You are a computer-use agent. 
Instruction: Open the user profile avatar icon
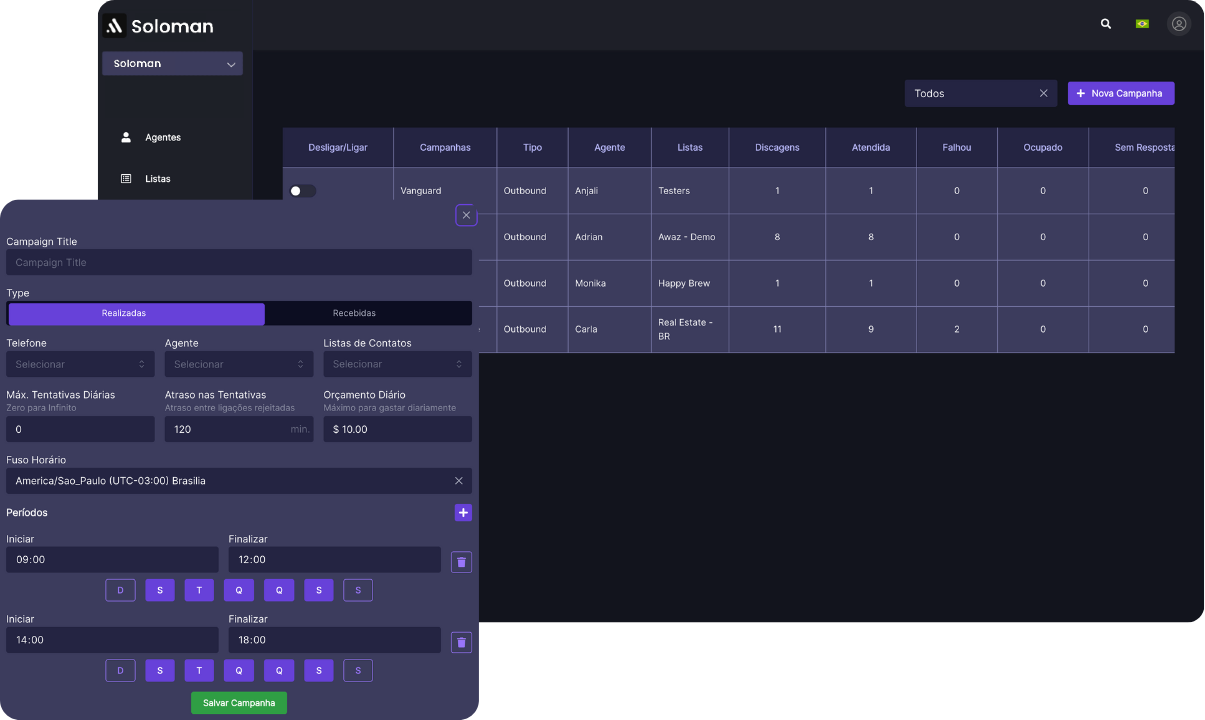pos(1179,24)
